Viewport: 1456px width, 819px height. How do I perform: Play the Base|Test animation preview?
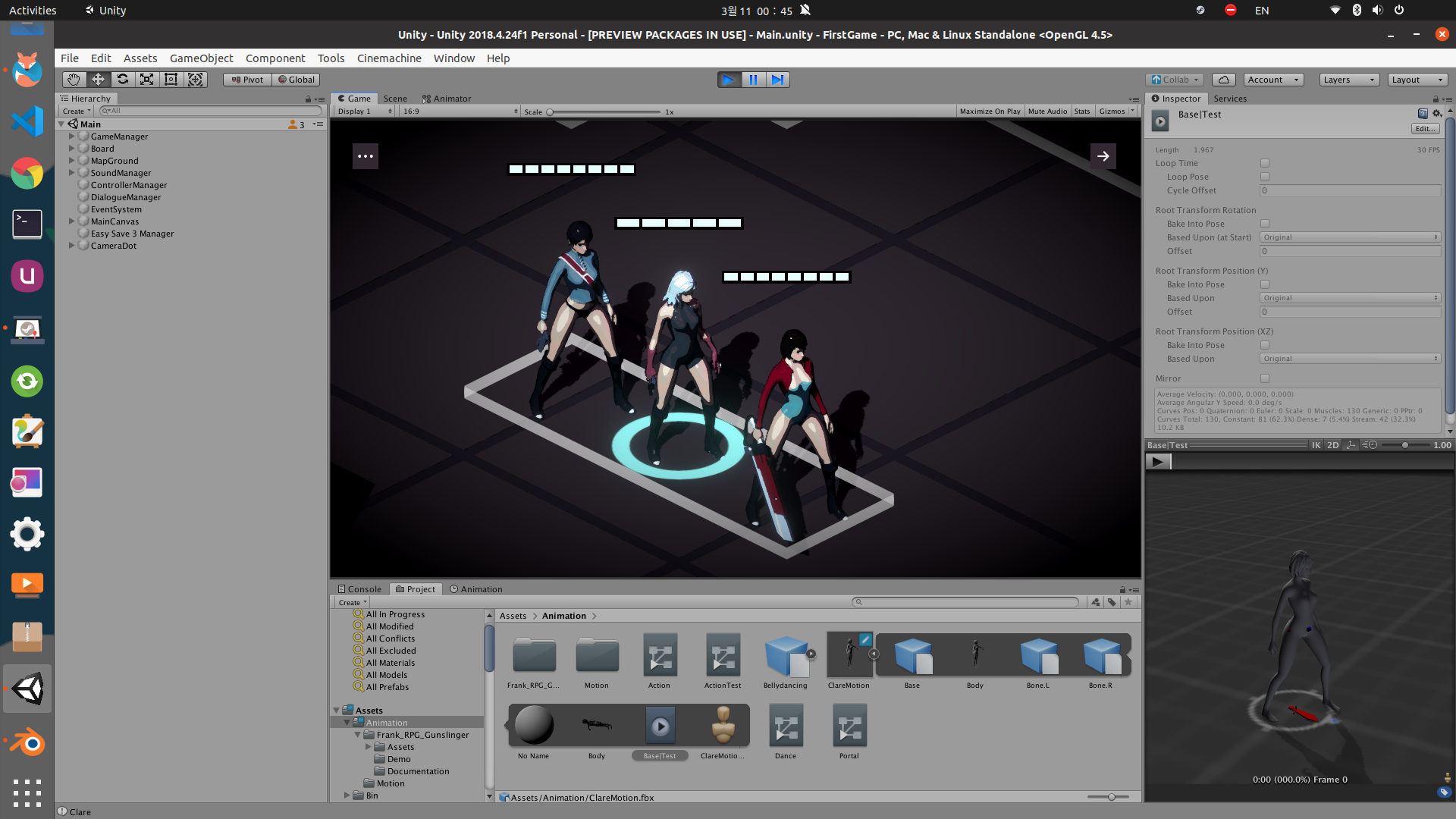coord(1157,462)
